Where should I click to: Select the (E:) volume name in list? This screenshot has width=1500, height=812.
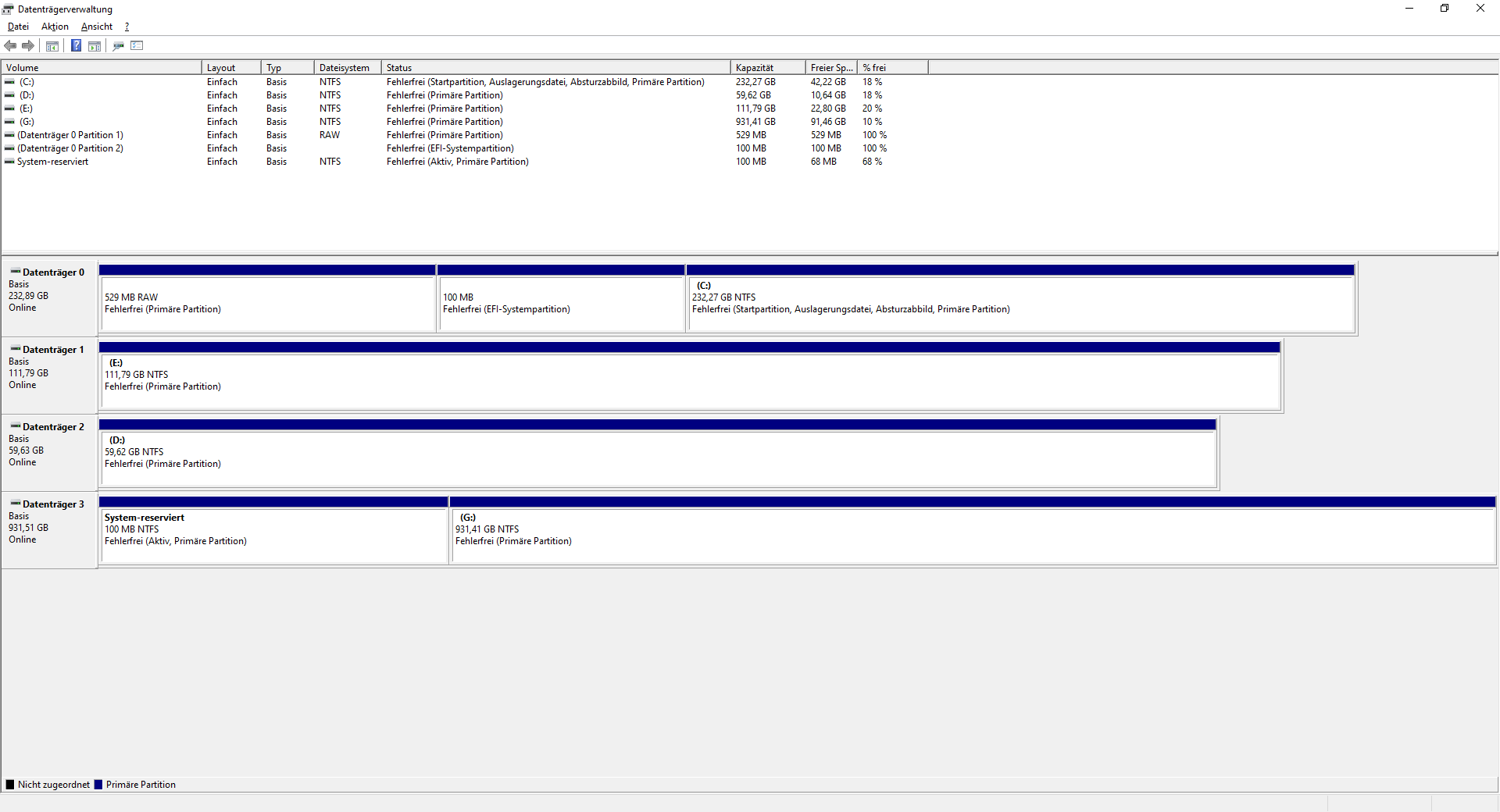[x=27, y=109]
